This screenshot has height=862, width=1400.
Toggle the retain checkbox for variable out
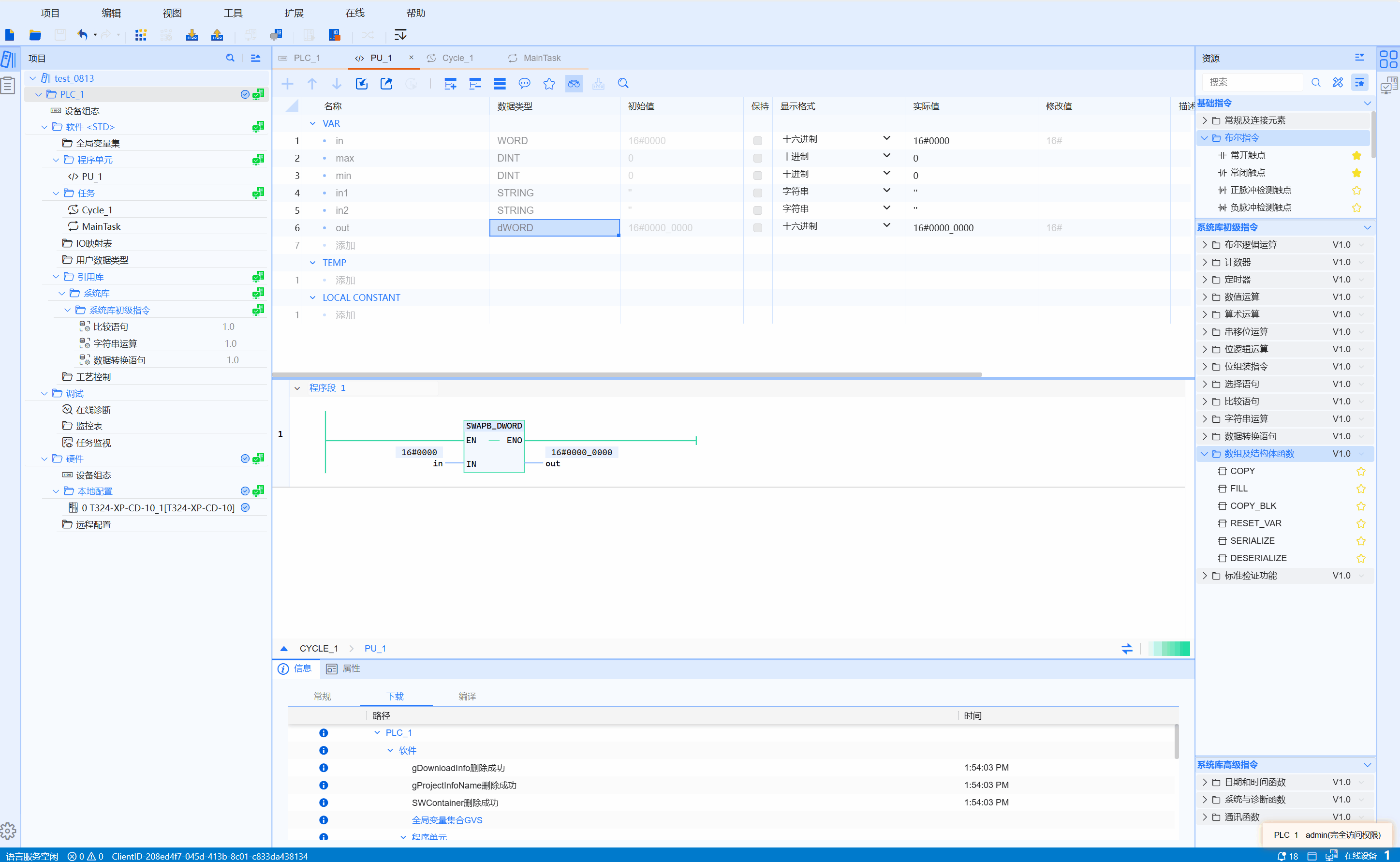[757, 228]
